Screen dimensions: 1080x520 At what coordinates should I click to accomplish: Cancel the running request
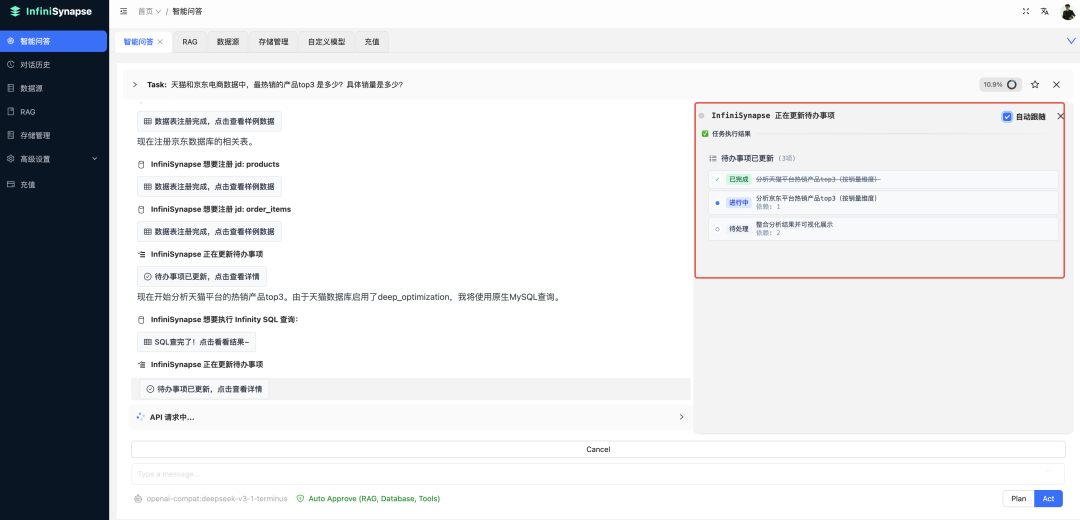[598, 449]
